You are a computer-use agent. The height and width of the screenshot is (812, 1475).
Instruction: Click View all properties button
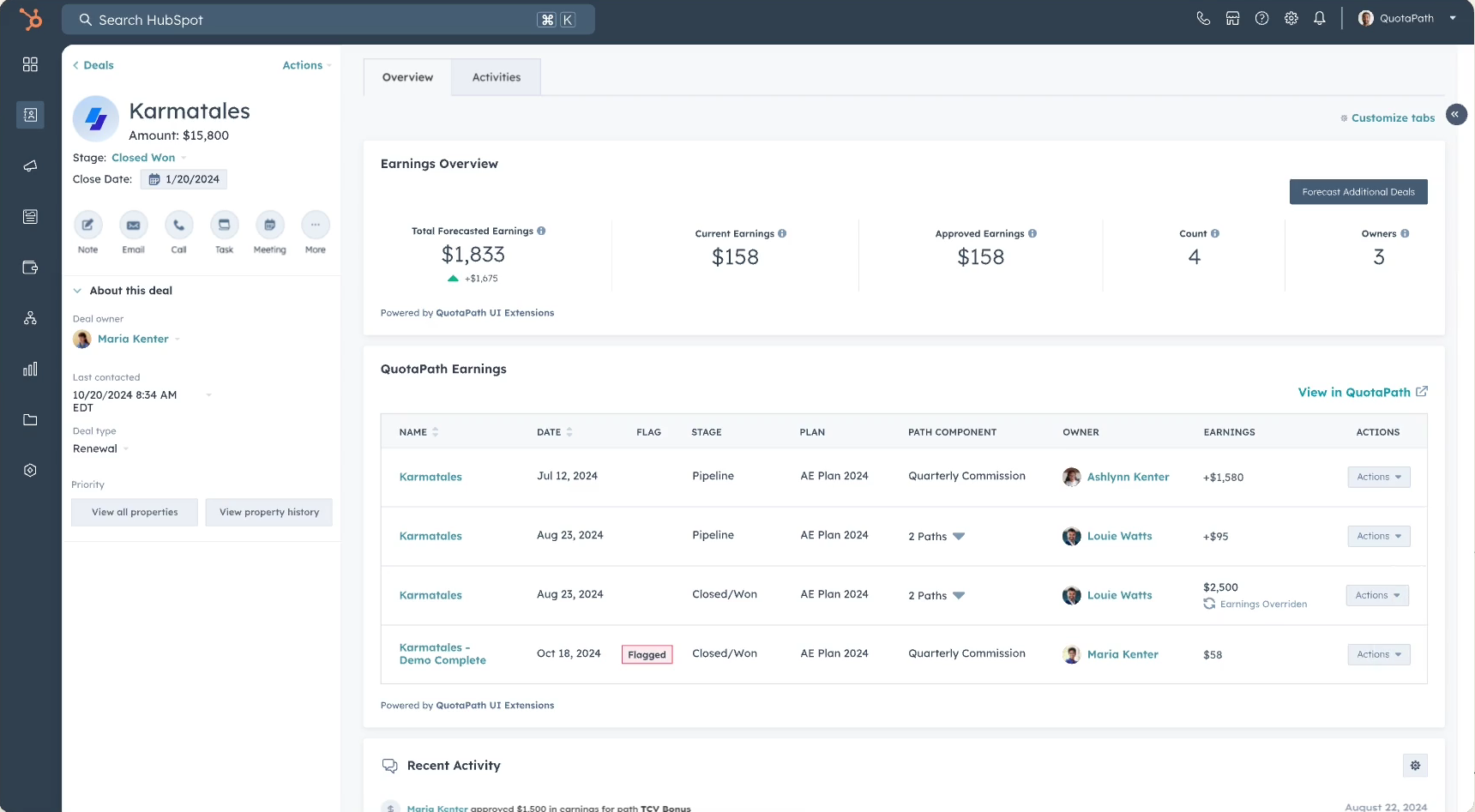(135, 512)
